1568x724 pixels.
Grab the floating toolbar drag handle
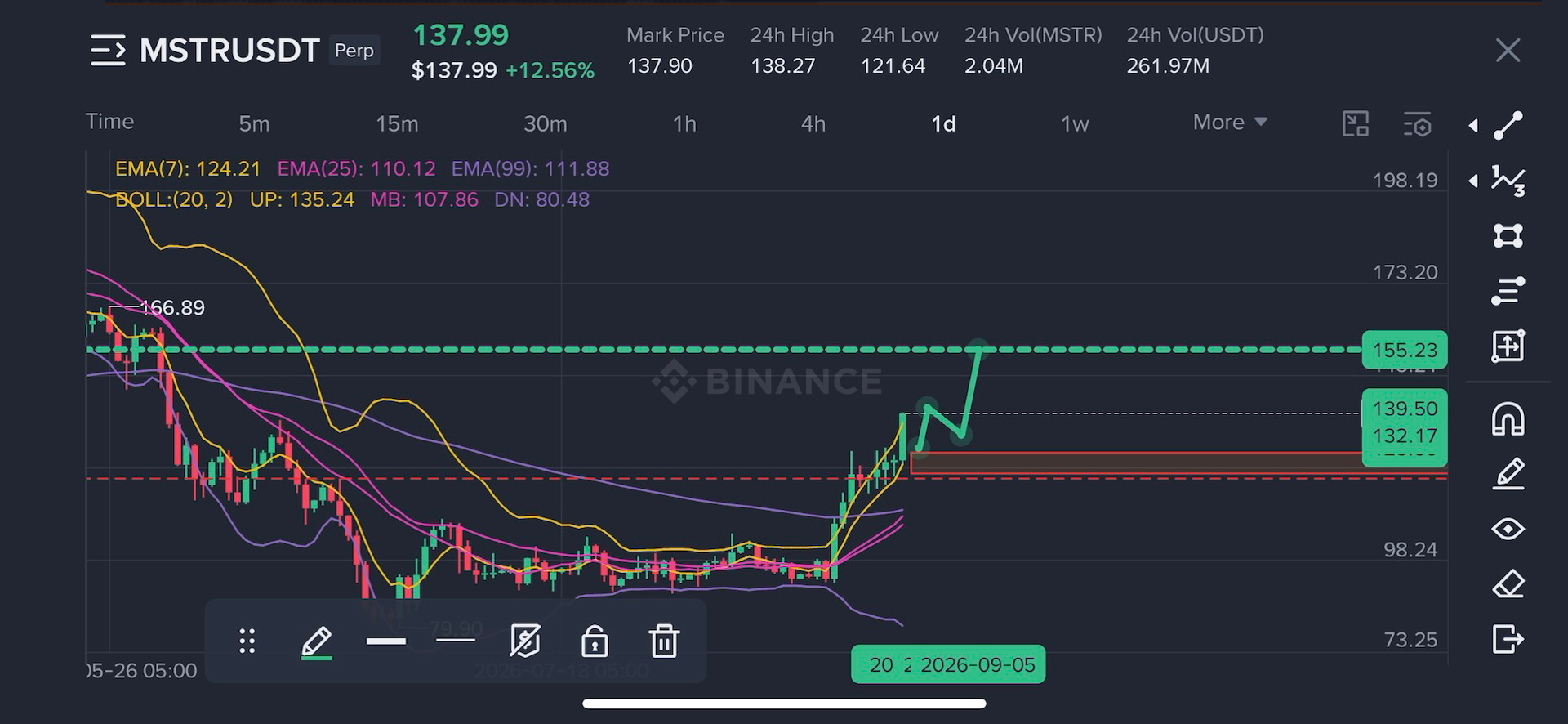pos(247,641)
